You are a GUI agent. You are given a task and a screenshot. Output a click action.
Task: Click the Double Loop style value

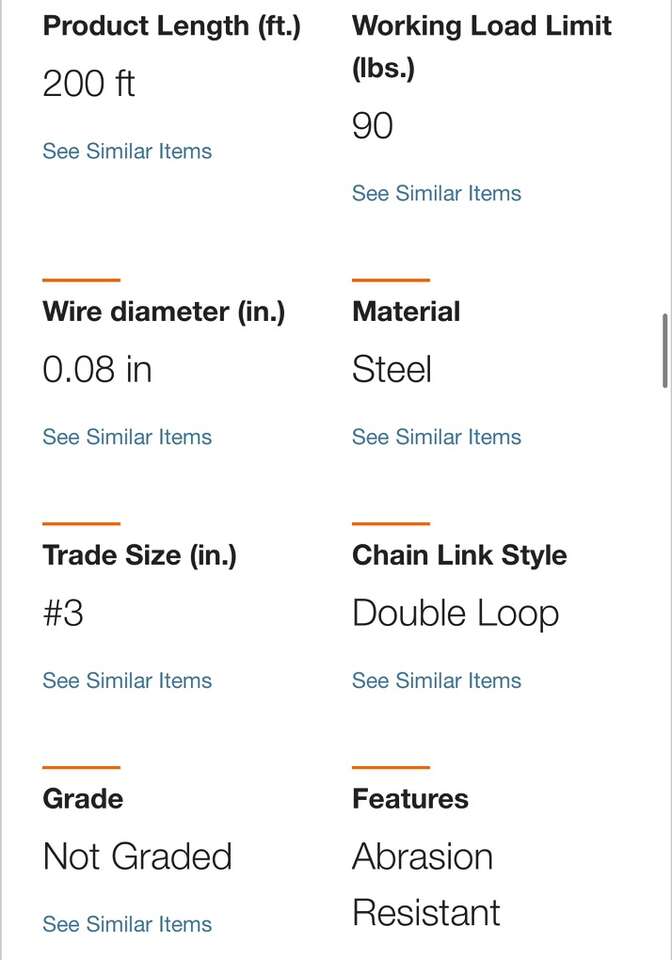pyautogui.click(x=455, y=614)
